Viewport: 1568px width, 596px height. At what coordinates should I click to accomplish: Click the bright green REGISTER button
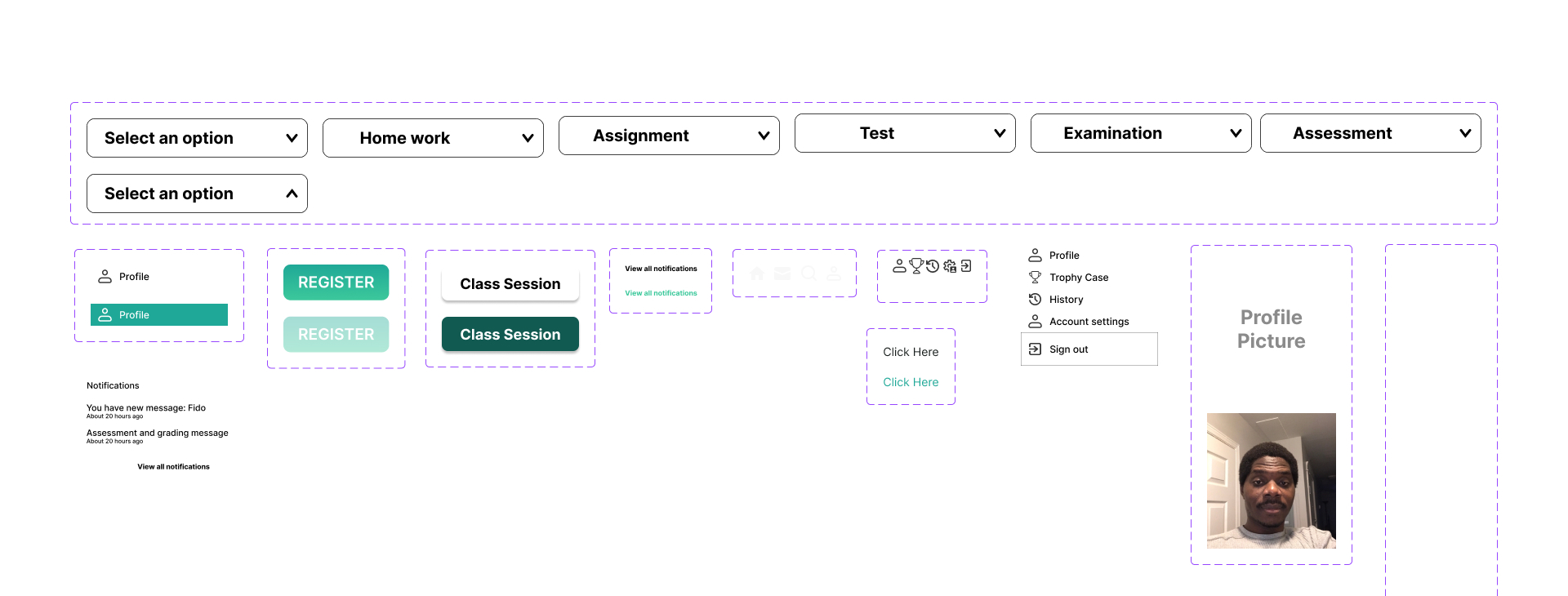(336, 282)
